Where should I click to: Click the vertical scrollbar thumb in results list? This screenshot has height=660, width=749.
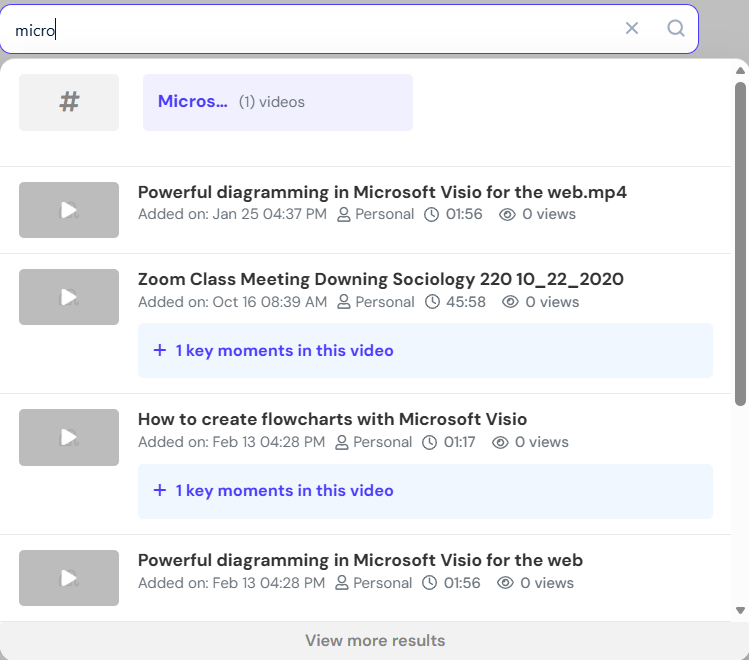(740, 244)
